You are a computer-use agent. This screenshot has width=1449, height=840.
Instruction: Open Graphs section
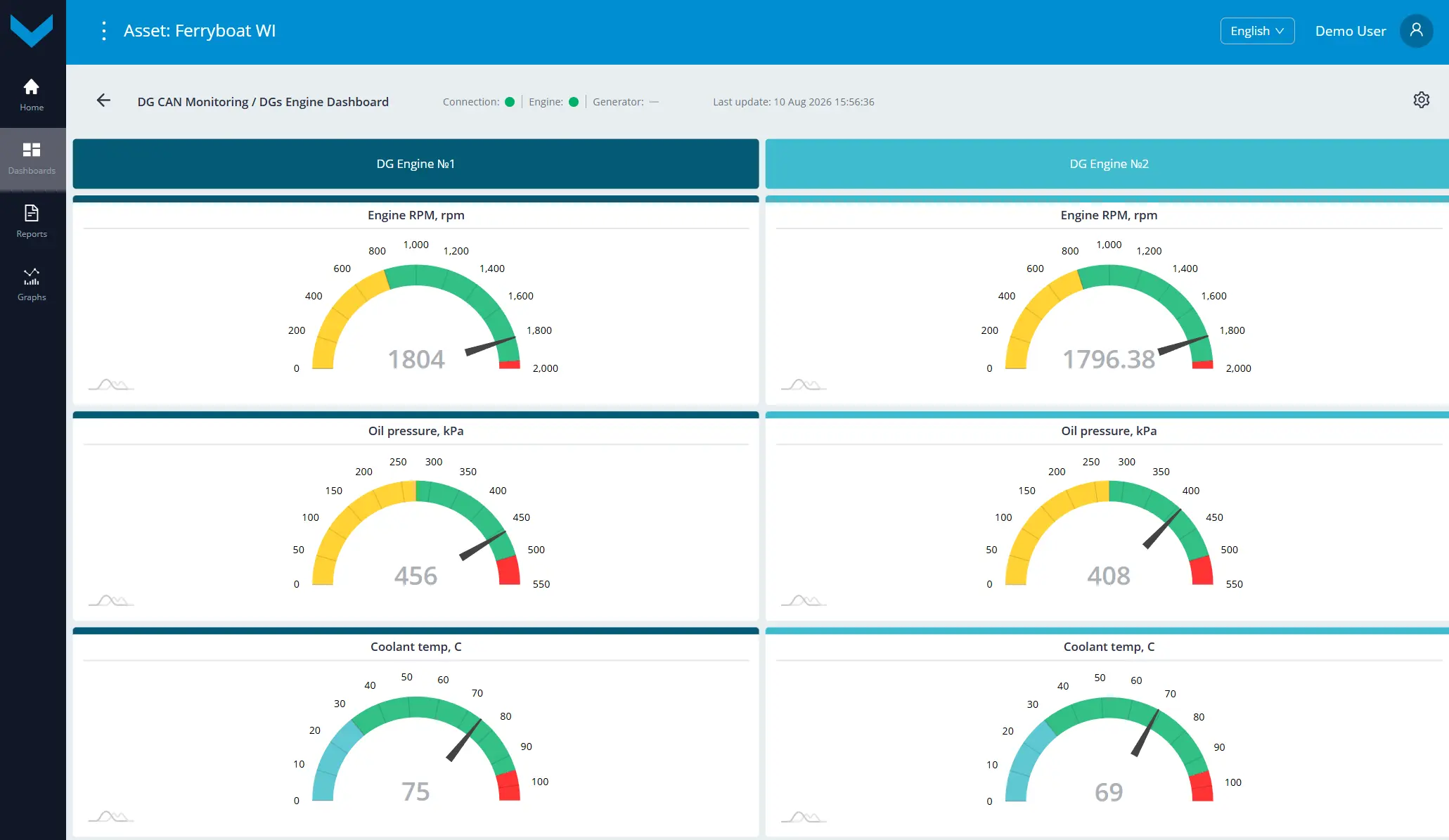tap(32, 285)
